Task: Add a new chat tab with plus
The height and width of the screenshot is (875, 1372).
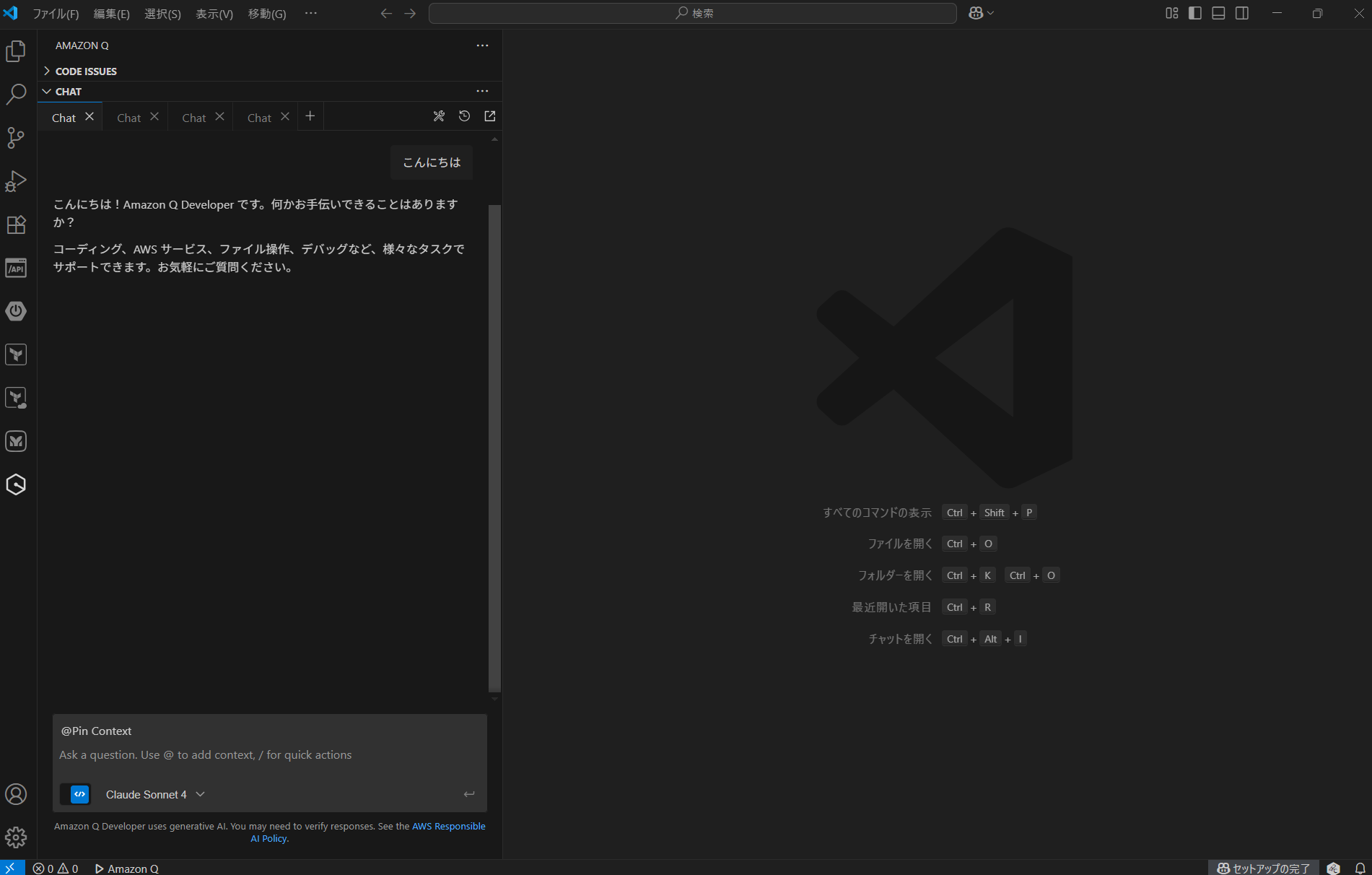Action: [x=310, y=116]
